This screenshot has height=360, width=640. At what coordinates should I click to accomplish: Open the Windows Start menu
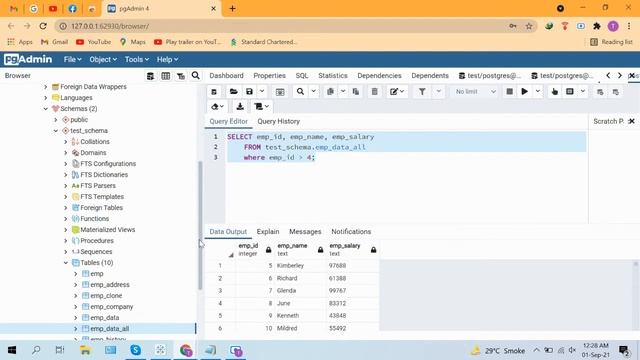click(x=12, y=350)
